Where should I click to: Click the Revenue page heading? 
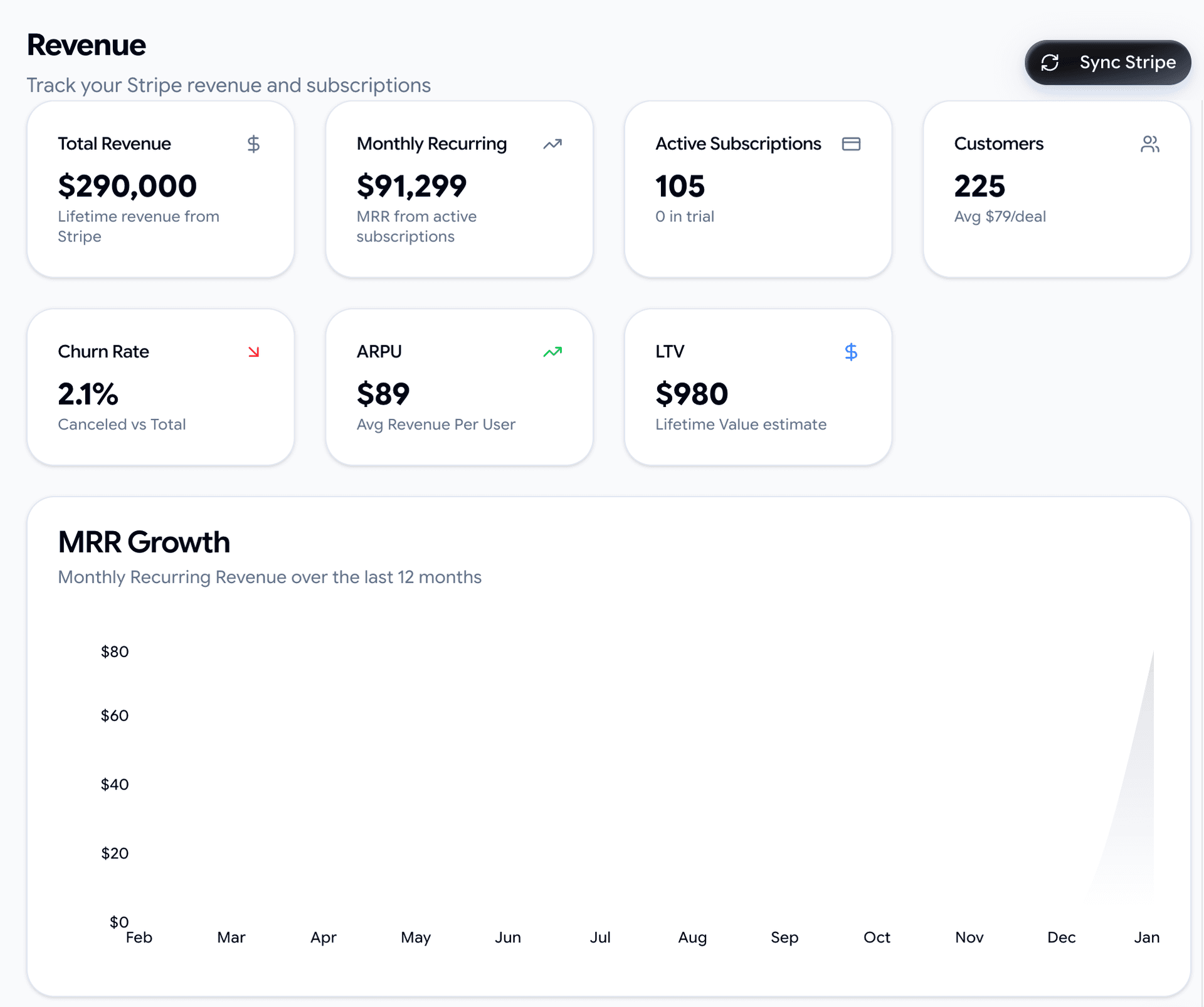[x=86, y=44]
